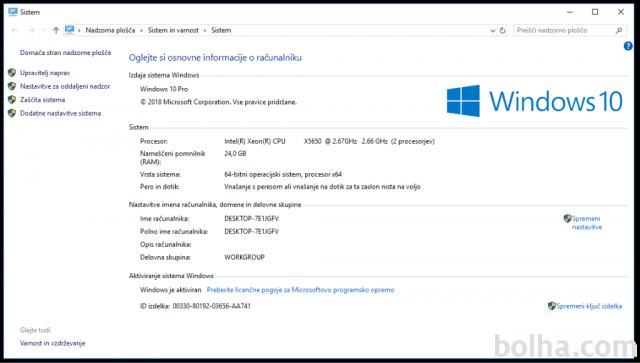This screenshot has height=363, width=640.
Task: Click the processor value Intel Xeon X5650
Action: point(329,141)
